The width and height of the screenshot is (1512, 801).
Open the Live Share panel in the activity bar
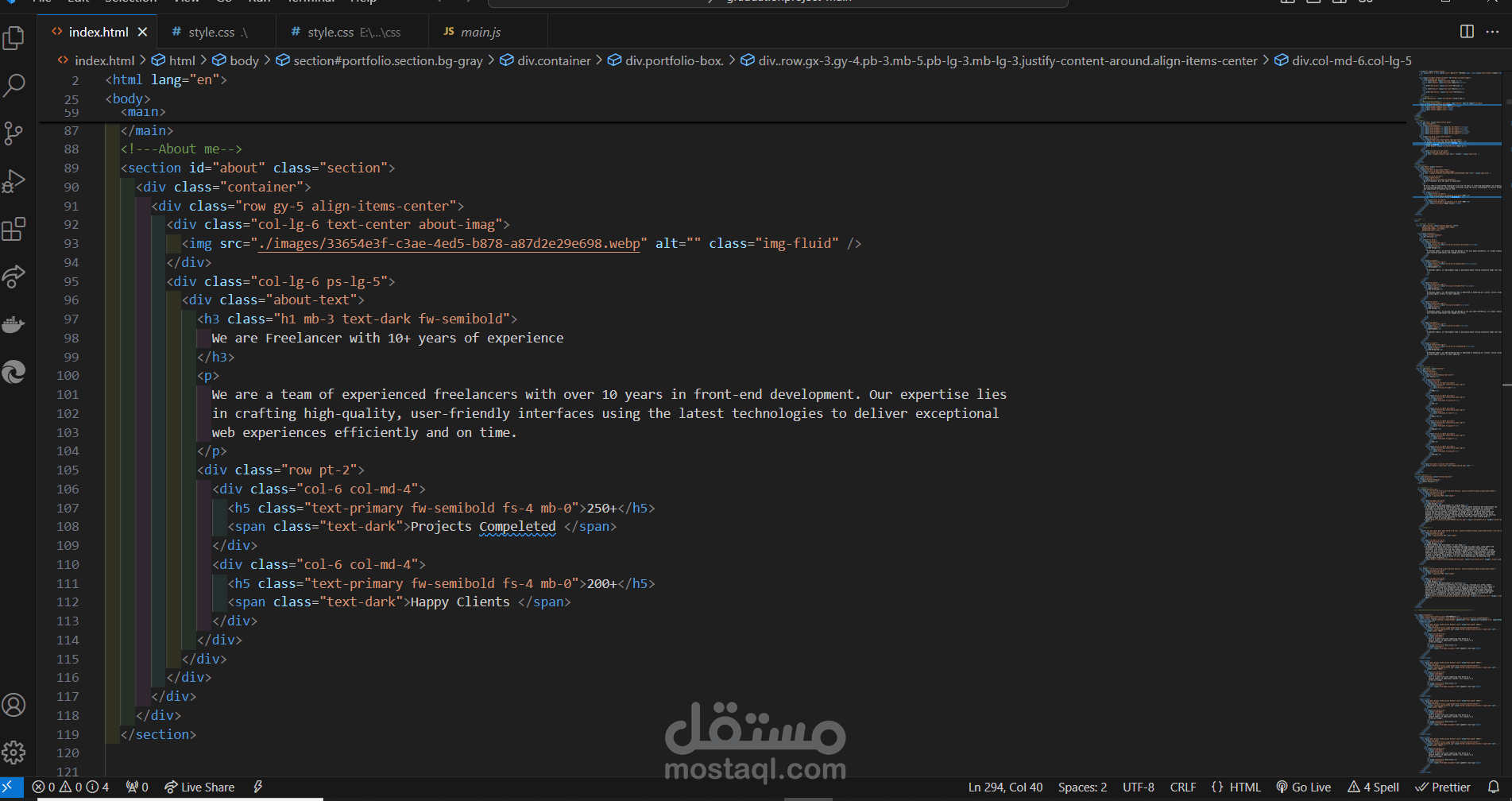(x=14, y=277)
